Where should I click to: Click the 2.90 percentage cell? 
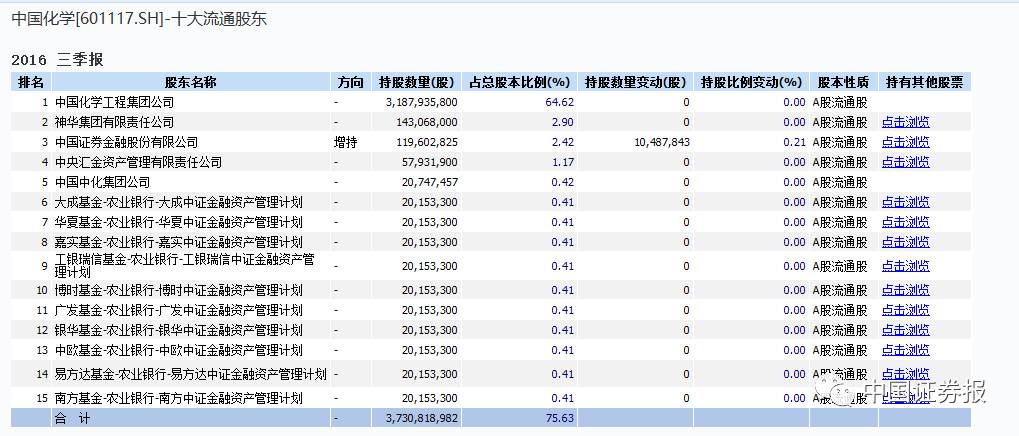click(x=563, y=122)
